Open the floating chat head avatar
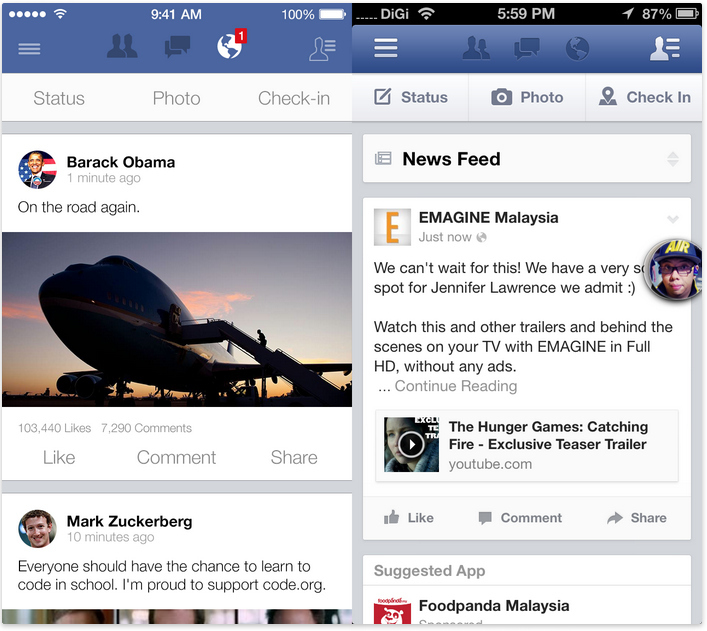Screen dimensions: 707x631 click(x=674, y=270)
